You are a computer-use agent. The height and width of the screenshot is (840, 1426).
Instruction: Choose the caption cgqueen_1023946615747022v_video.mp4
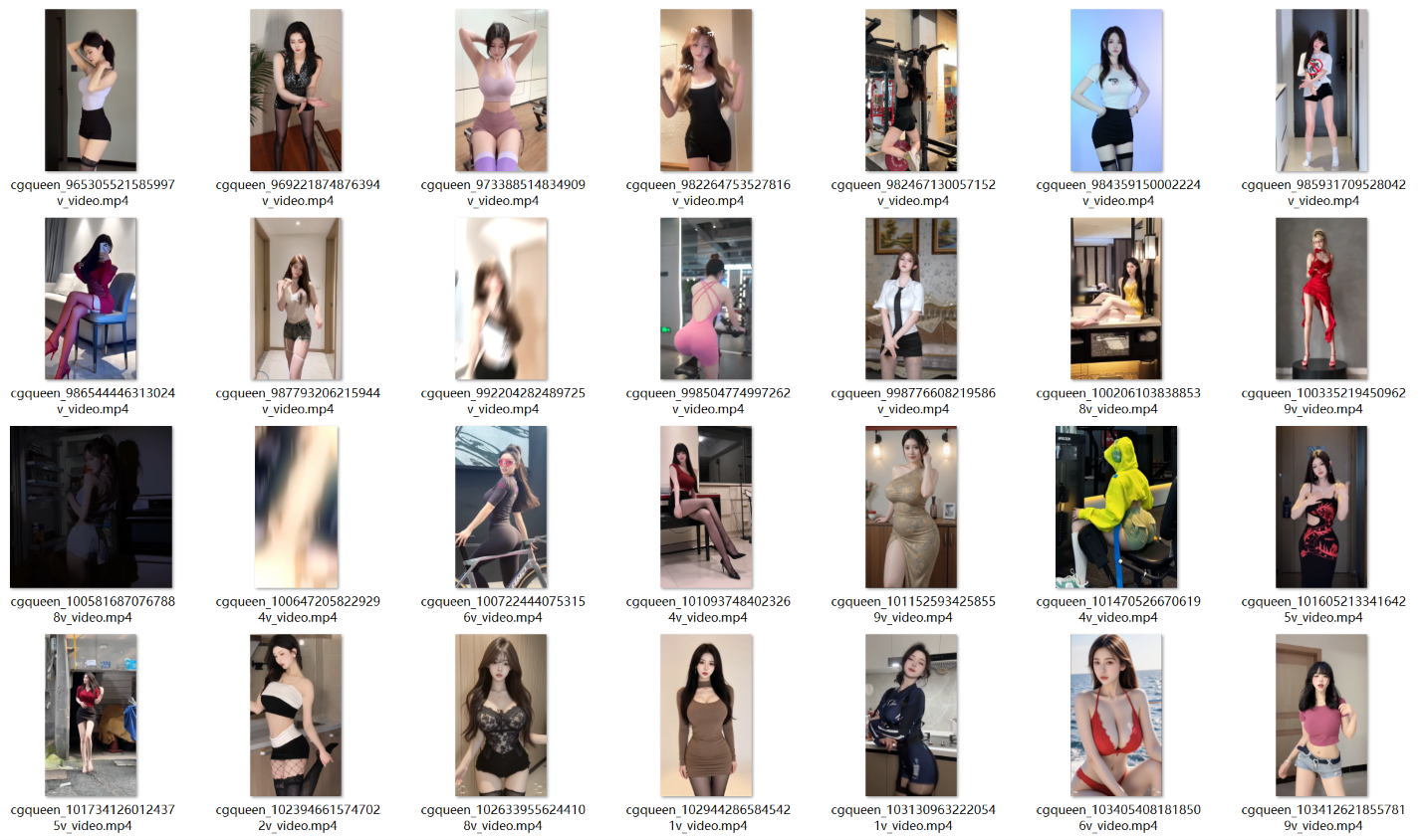[298, 817]
